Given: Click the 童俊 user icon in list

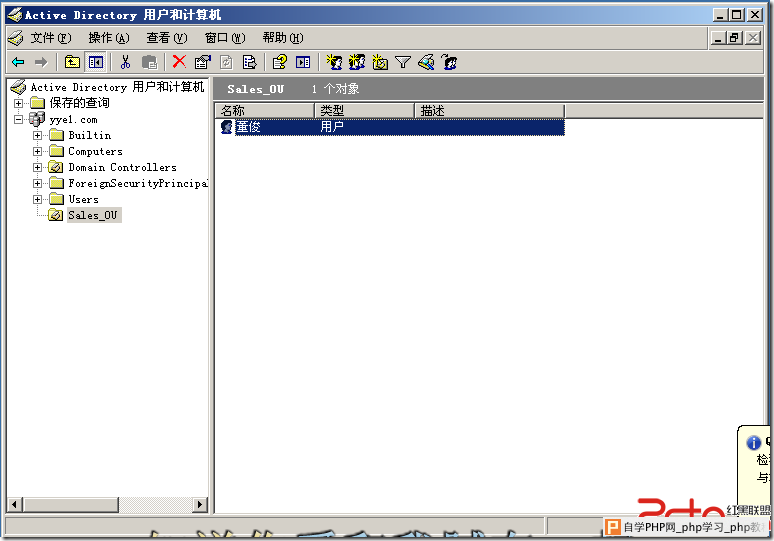Looking at the screenshot, I should tap(226, 127).
